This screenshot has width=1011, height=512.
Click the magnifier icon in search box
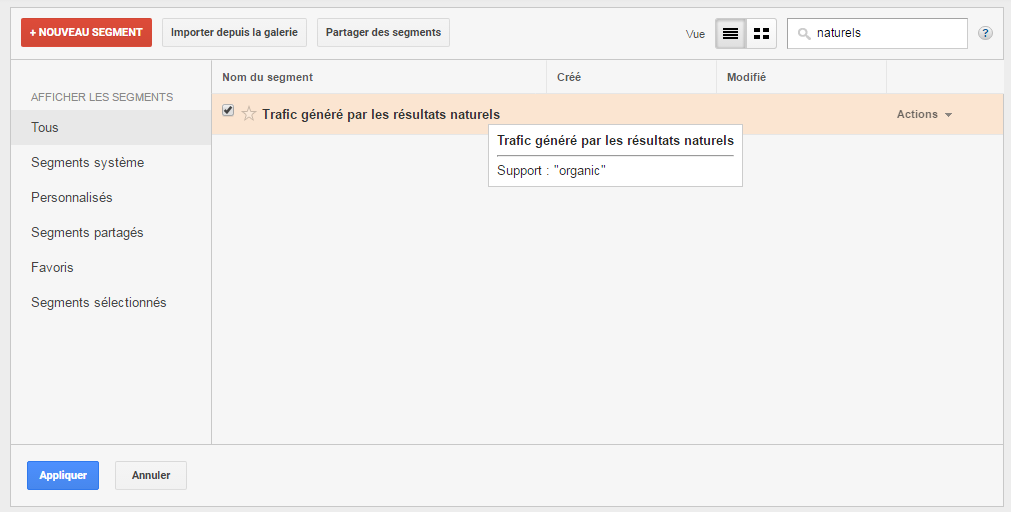coord(804,34)
